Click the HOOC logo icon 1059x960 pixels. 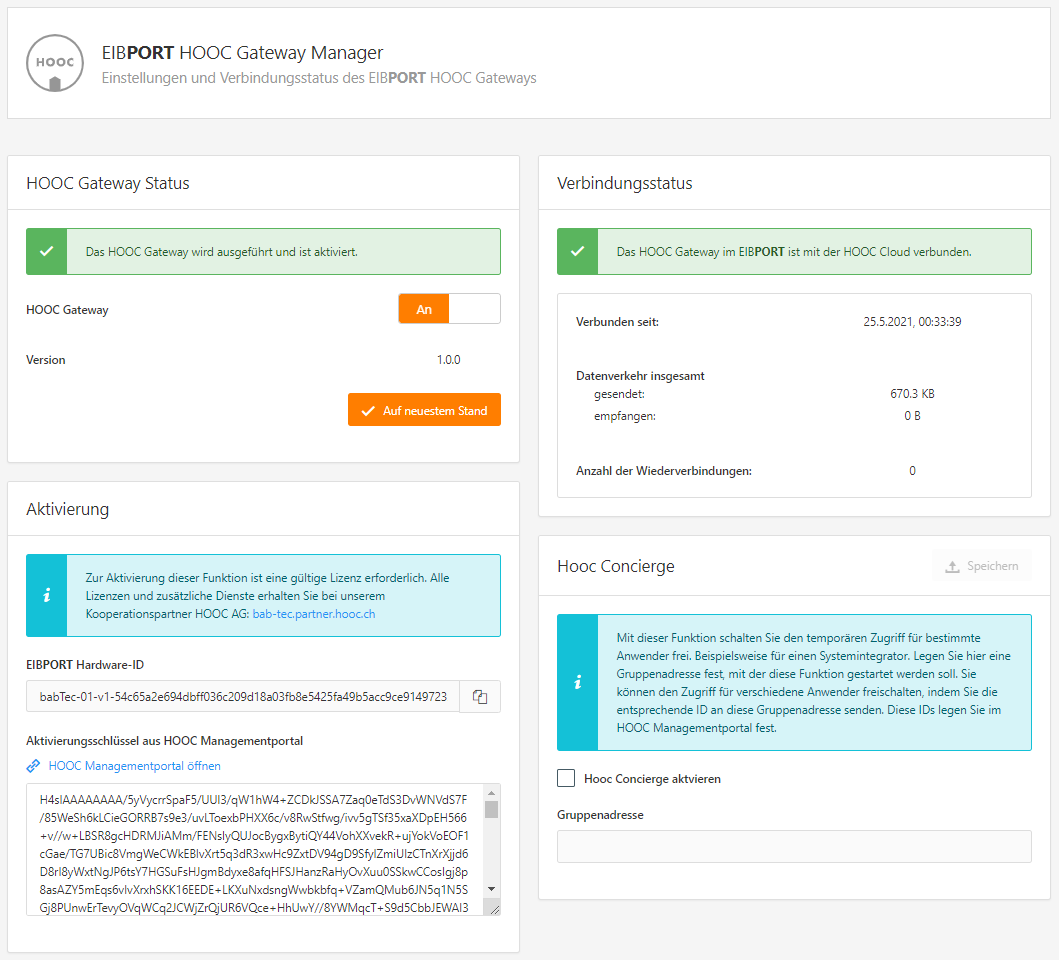pos(55,64)
